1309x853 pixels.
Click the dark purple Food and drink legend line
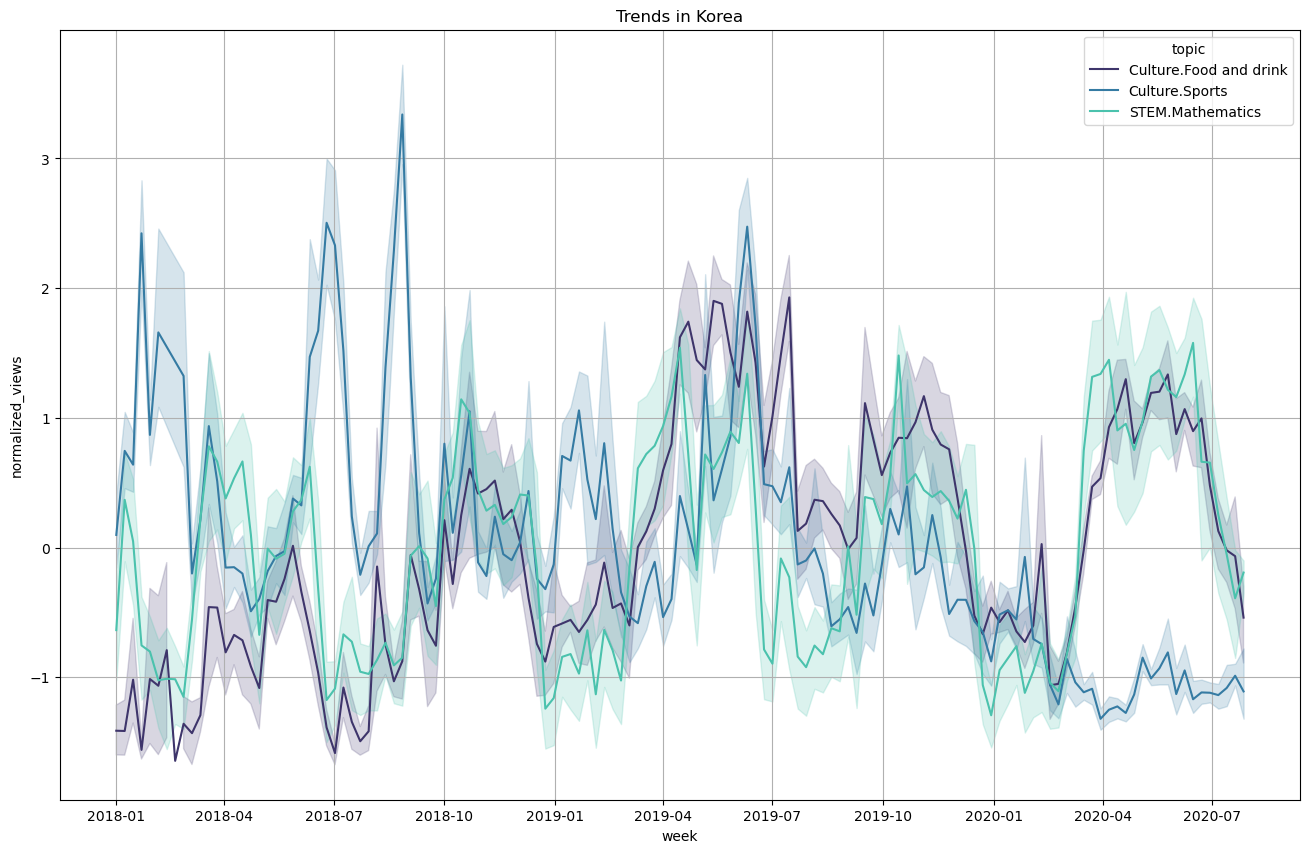tap(1105, 70)
